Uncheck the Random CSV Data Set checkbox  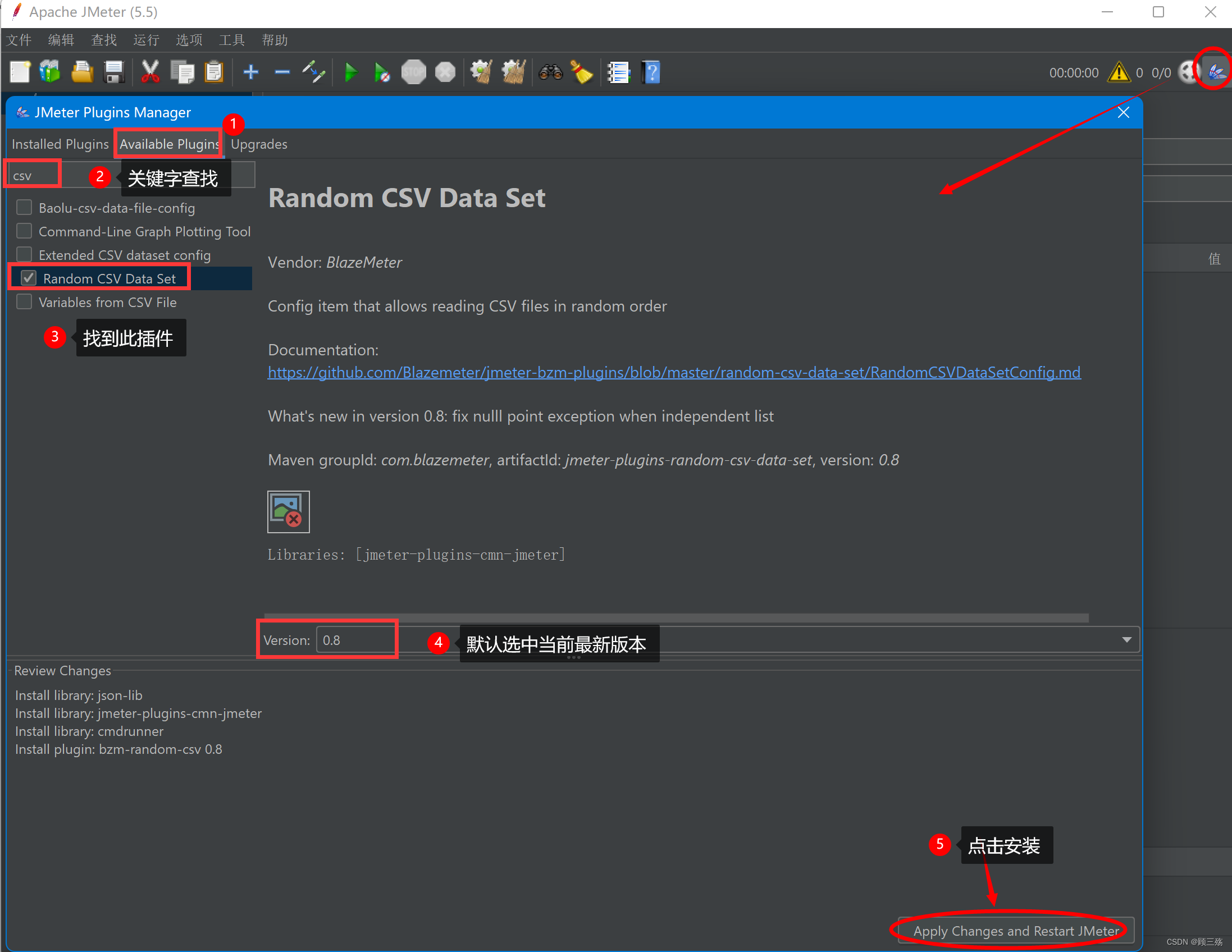coord(29,278)
